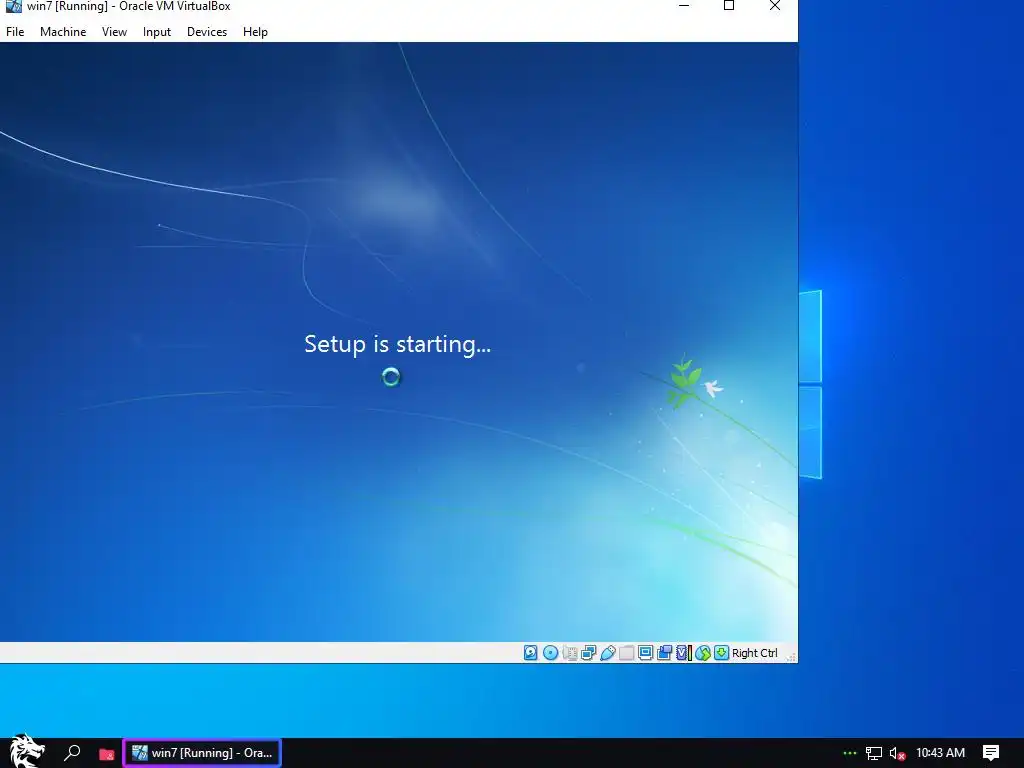
Task: Grab the VM window resize grip
Action: (791, 656)
